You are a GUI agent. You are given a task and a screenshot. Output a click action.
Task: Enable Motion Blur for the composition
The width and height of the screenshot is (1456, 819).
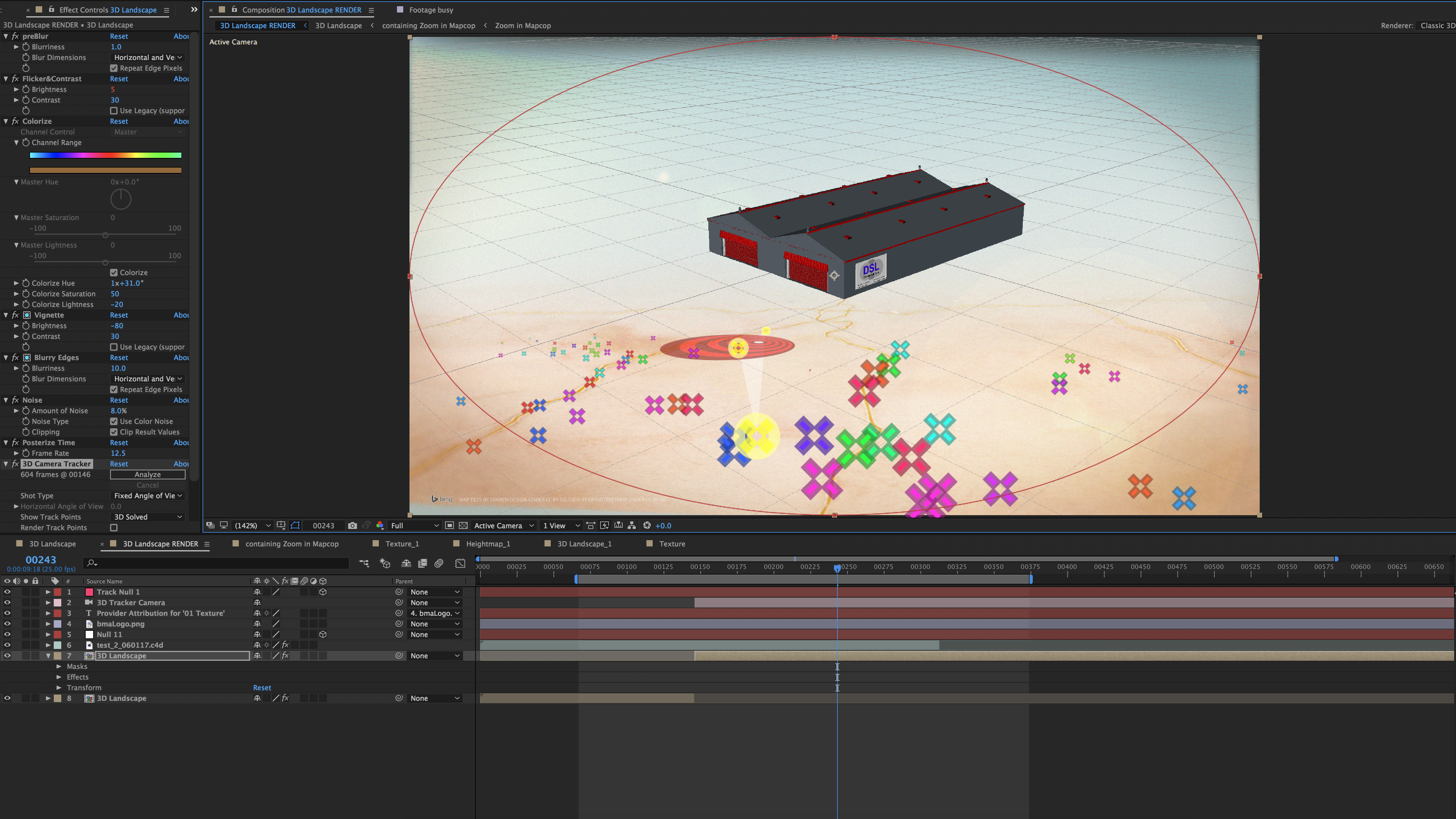[439, 564]
